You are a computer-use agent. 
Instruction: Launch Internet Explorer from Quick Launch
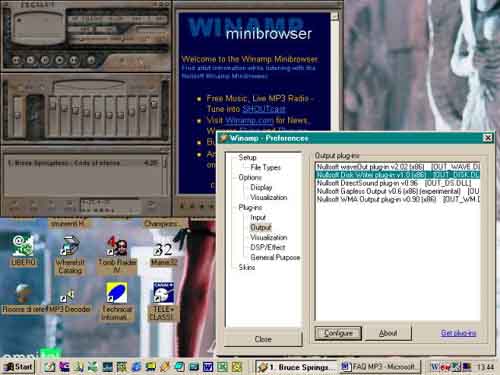coord(136,367)
